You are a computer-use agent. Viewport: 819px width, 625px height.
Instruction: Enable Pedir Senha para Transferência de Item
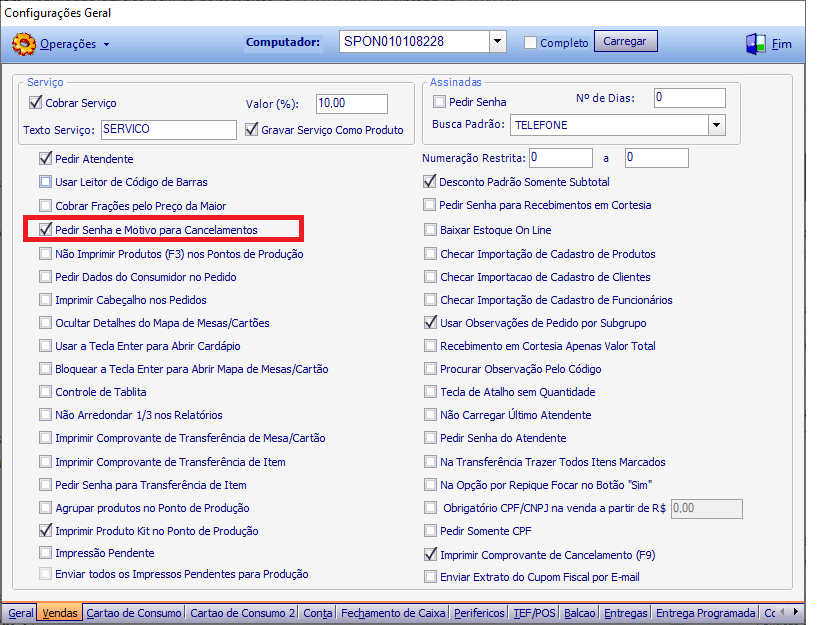tap(45, 485)
